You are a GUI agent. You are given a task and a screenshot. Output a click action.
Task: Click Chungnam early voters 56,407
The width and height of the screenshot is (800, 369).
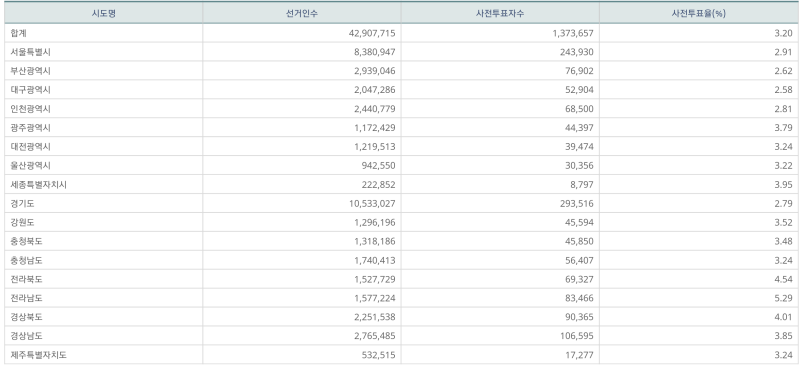(x=579, y=260)
